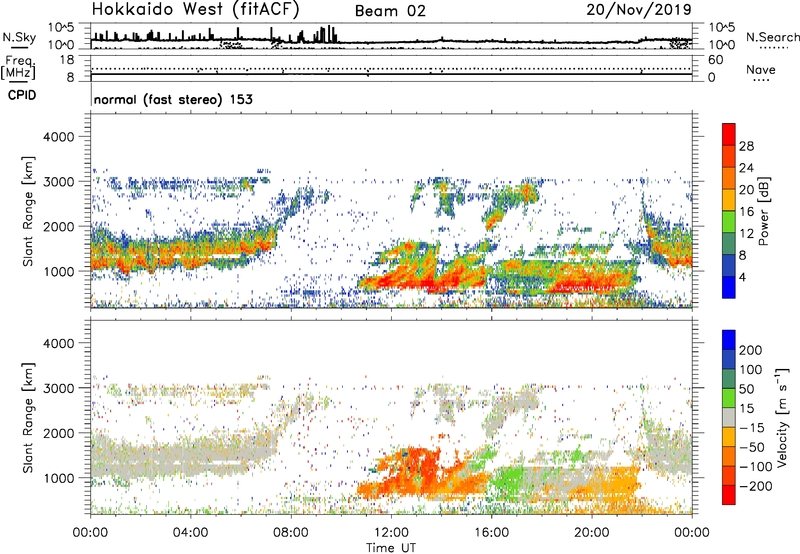
Task: Select the 'Beam 02' label
Action: click(x=390, y=11)
